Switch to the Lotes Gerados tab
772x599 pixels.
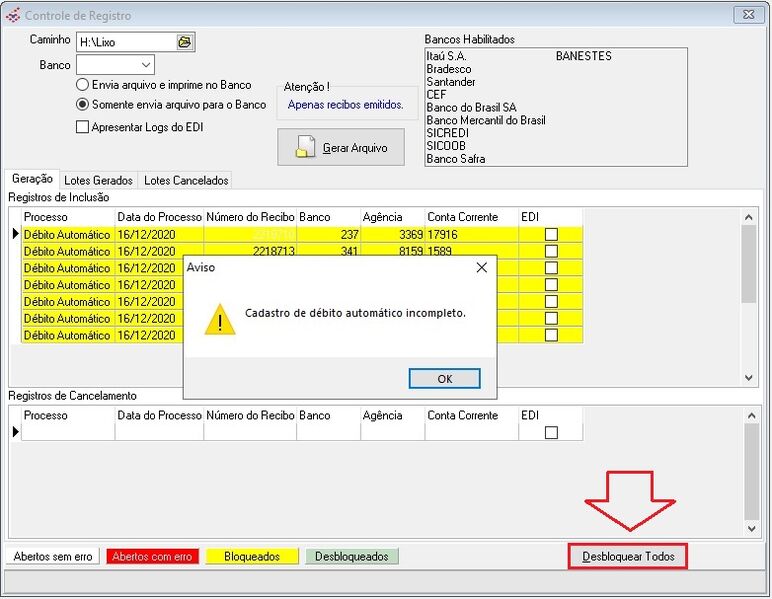click(x=98, y=181)
